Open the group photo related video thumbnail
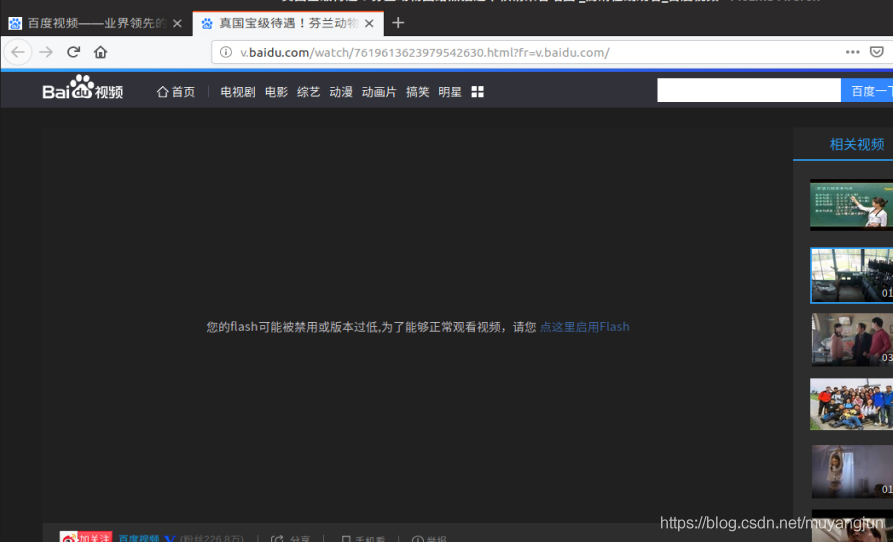Screen dimensions: 893x542 click(x=851, y=404)
